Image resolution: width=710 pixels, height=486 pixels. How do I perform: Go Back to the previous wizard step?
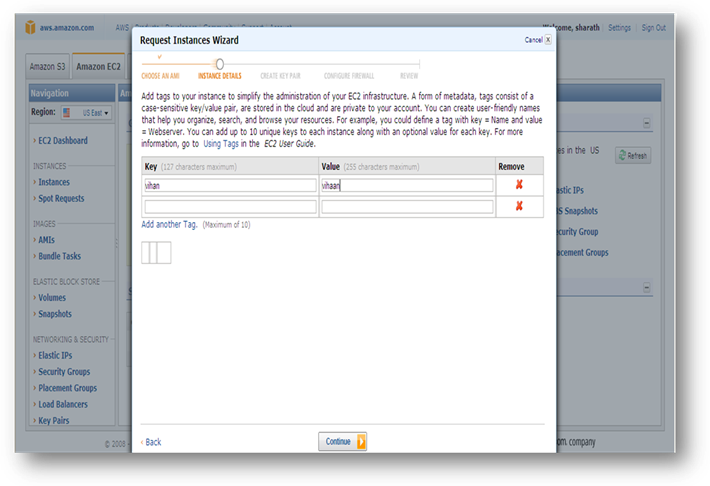(151, 442)
